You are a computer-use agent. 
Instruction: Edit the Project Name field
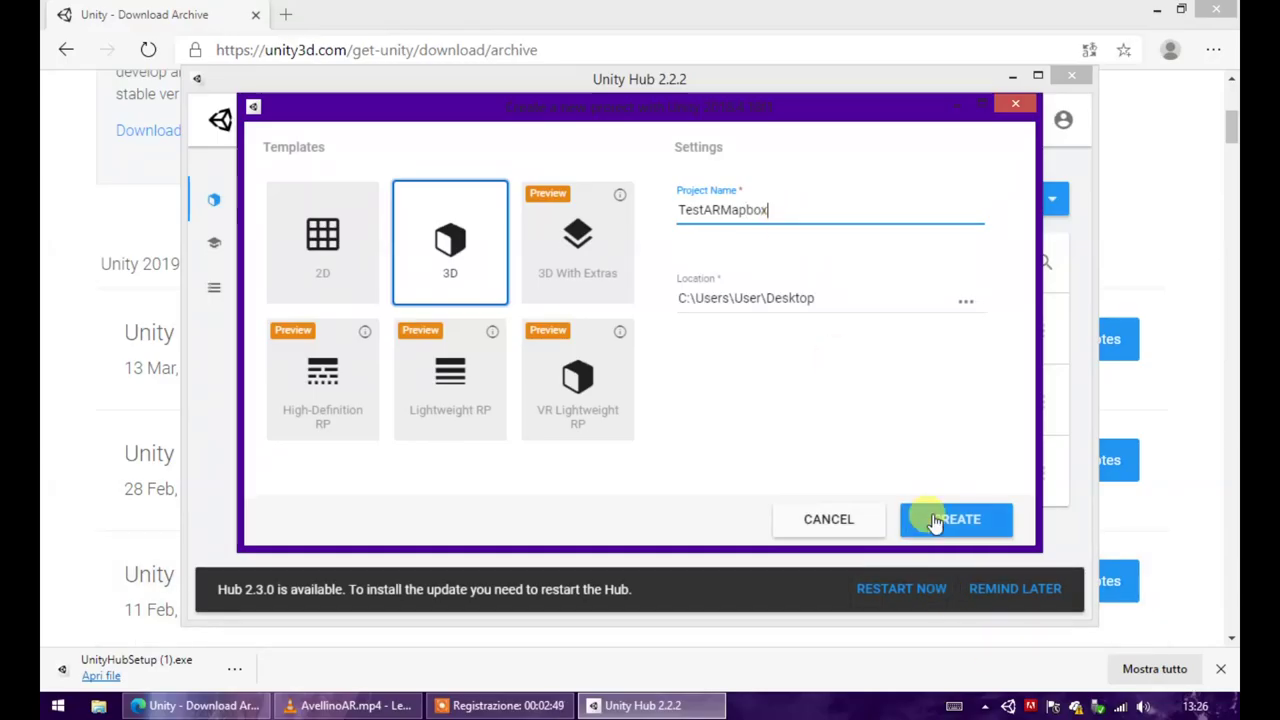coord(830,210)
